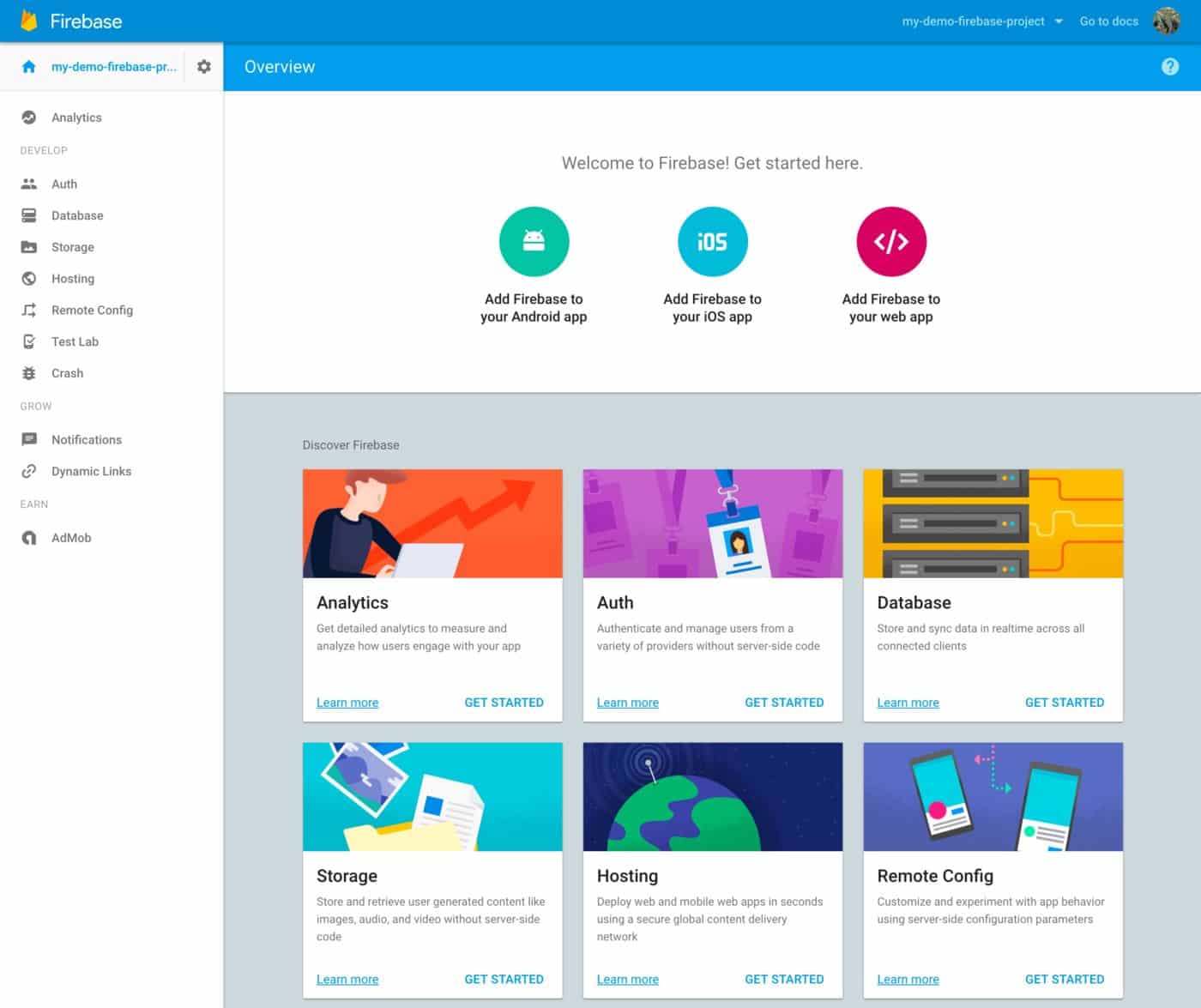Click the Auth card badge illustration
This screenshot has height=1008, width=1201.
pyautogui.click(x=713, y=523)
